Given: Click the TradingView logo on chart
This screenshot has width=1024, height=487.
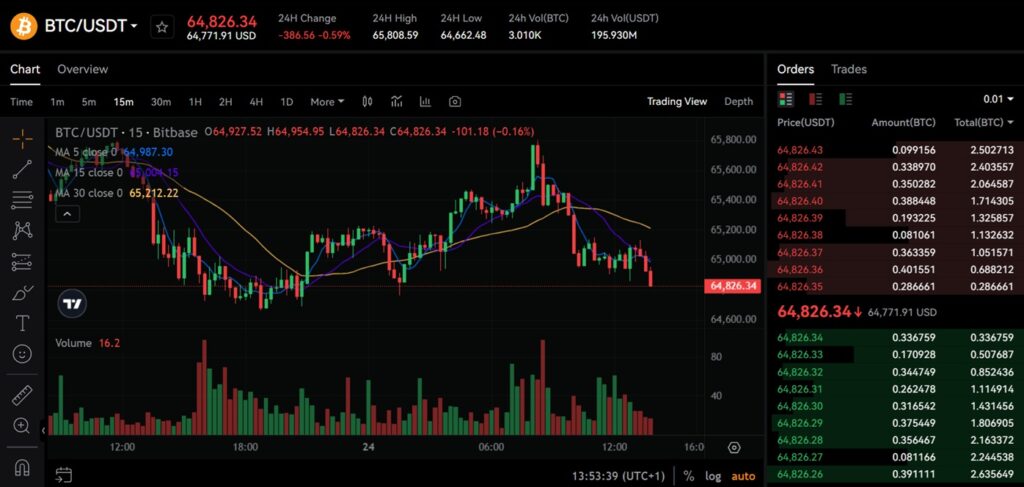Looking at the screenshot, I should tap(72, 303).
